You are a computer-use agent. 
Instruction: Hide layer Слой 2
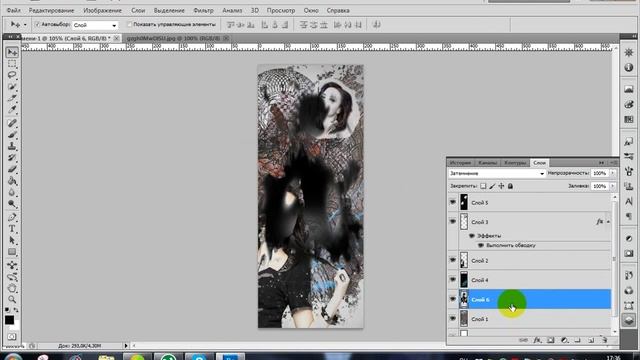click(x=453, y=260)
